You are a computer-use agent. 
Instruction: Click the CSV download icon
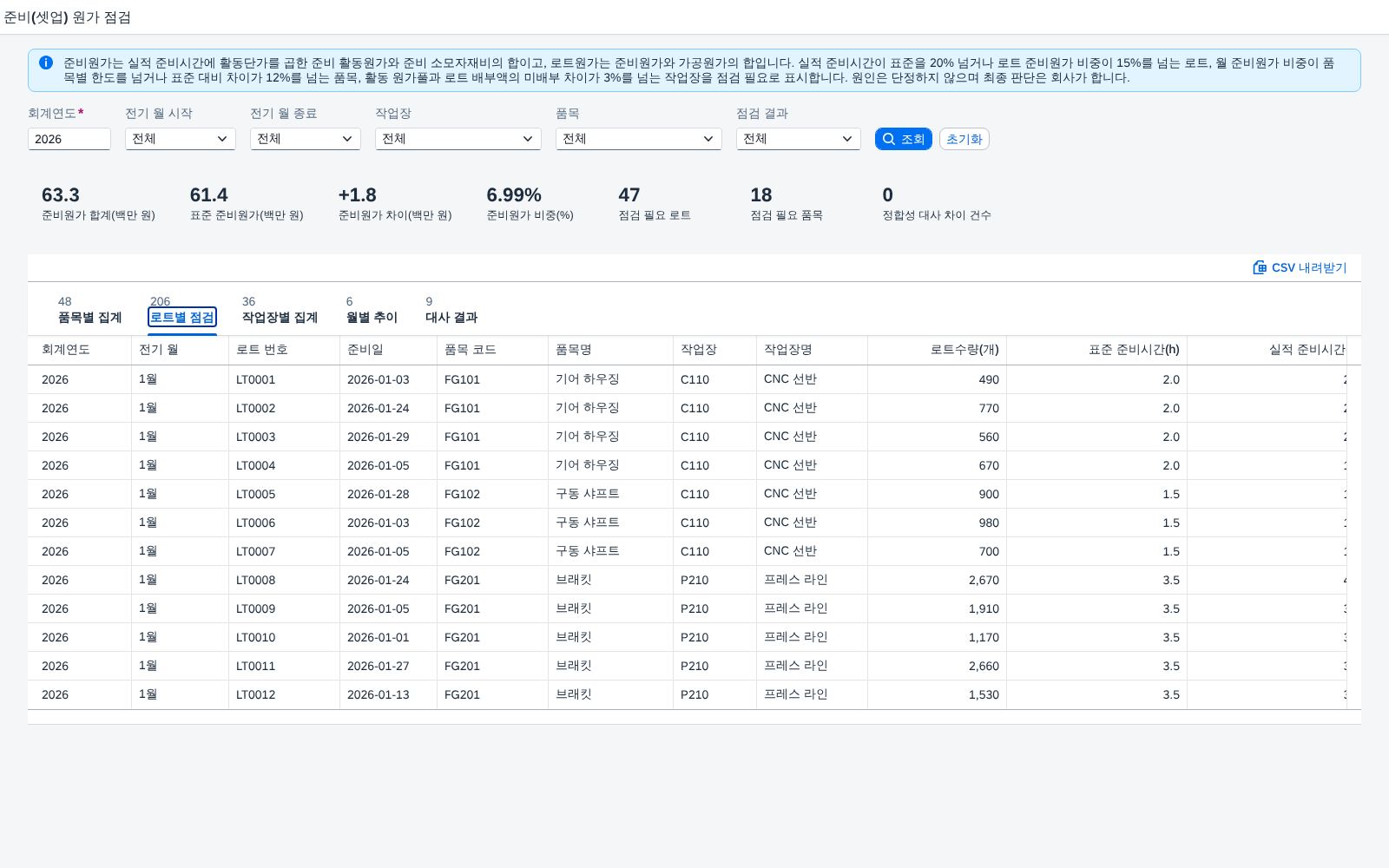coord(1260,267)
